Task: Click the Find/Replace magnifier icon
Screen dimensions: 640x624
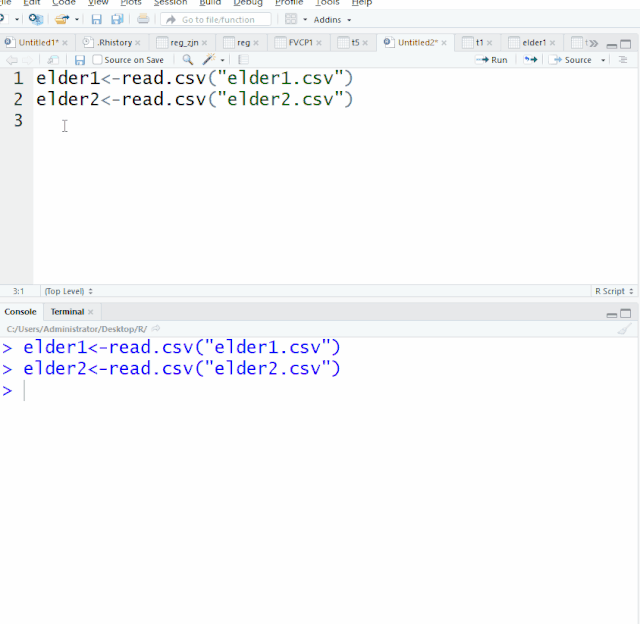Action: pos(187,60)
